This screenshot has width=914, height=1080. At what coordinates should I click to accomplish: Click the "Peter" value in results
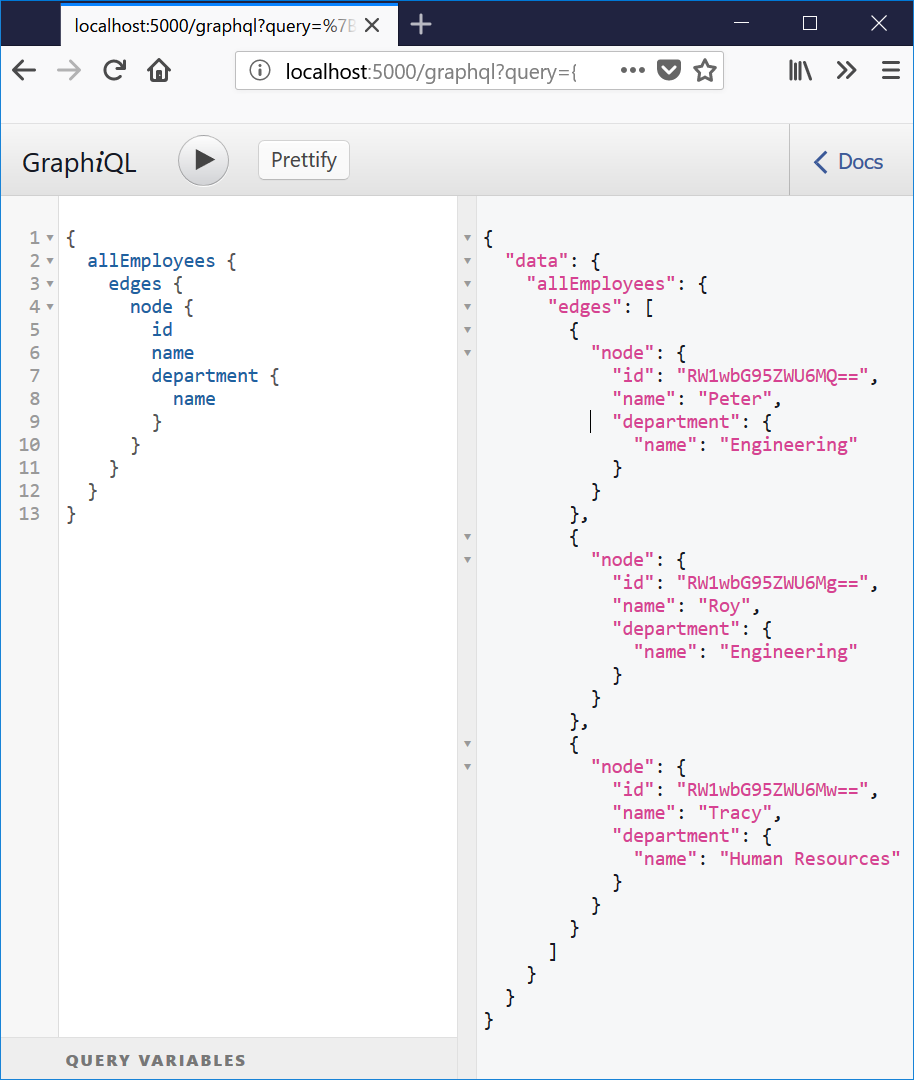click(735, 399)
